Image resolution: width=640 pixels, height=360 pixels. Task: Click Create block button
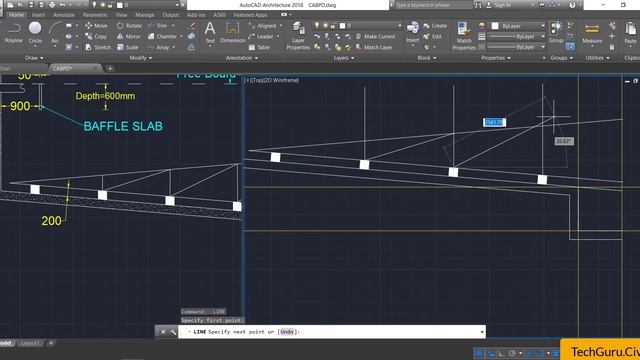pyautogui.click(x=435, y=26)
